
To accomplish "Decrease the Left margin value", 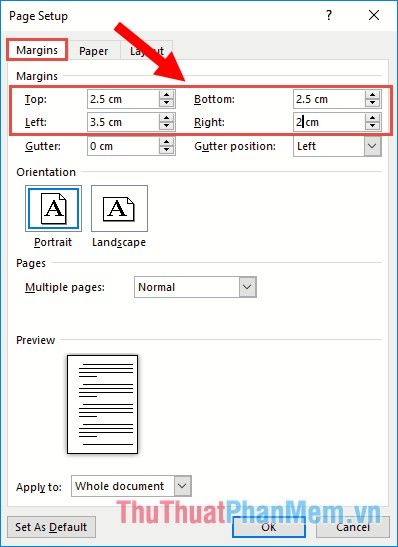I will (167, 126).
